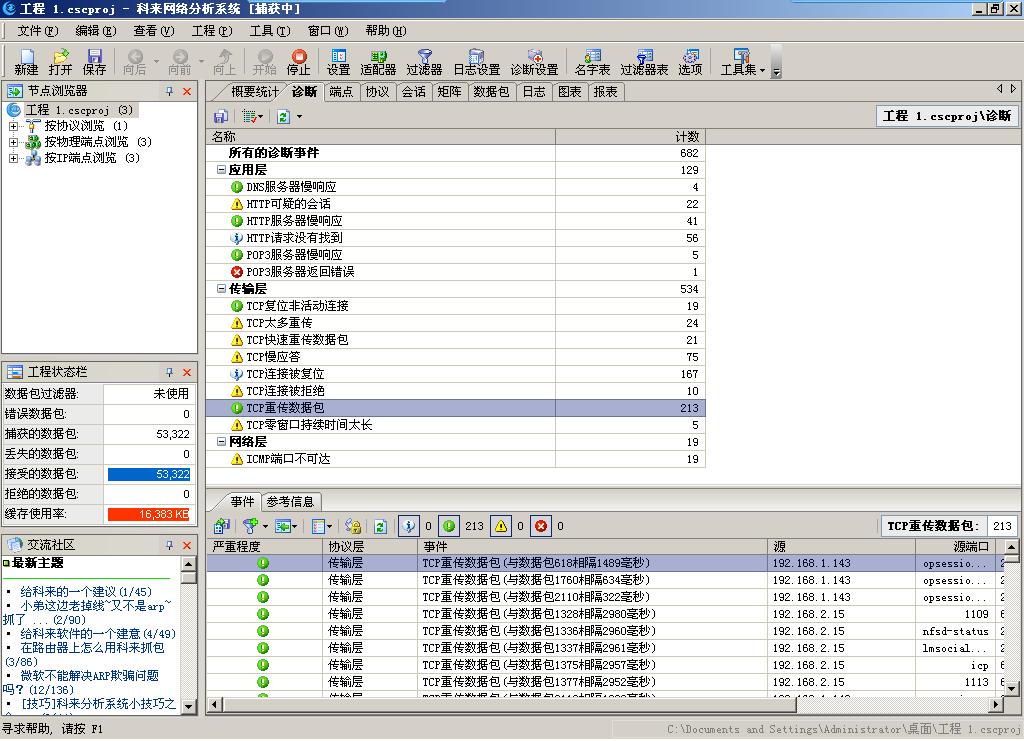The width and height of the screenshot is (1024, 741).
Task: Click the 日志设置 (Log Settings) icon
Action: pos(477,58)
